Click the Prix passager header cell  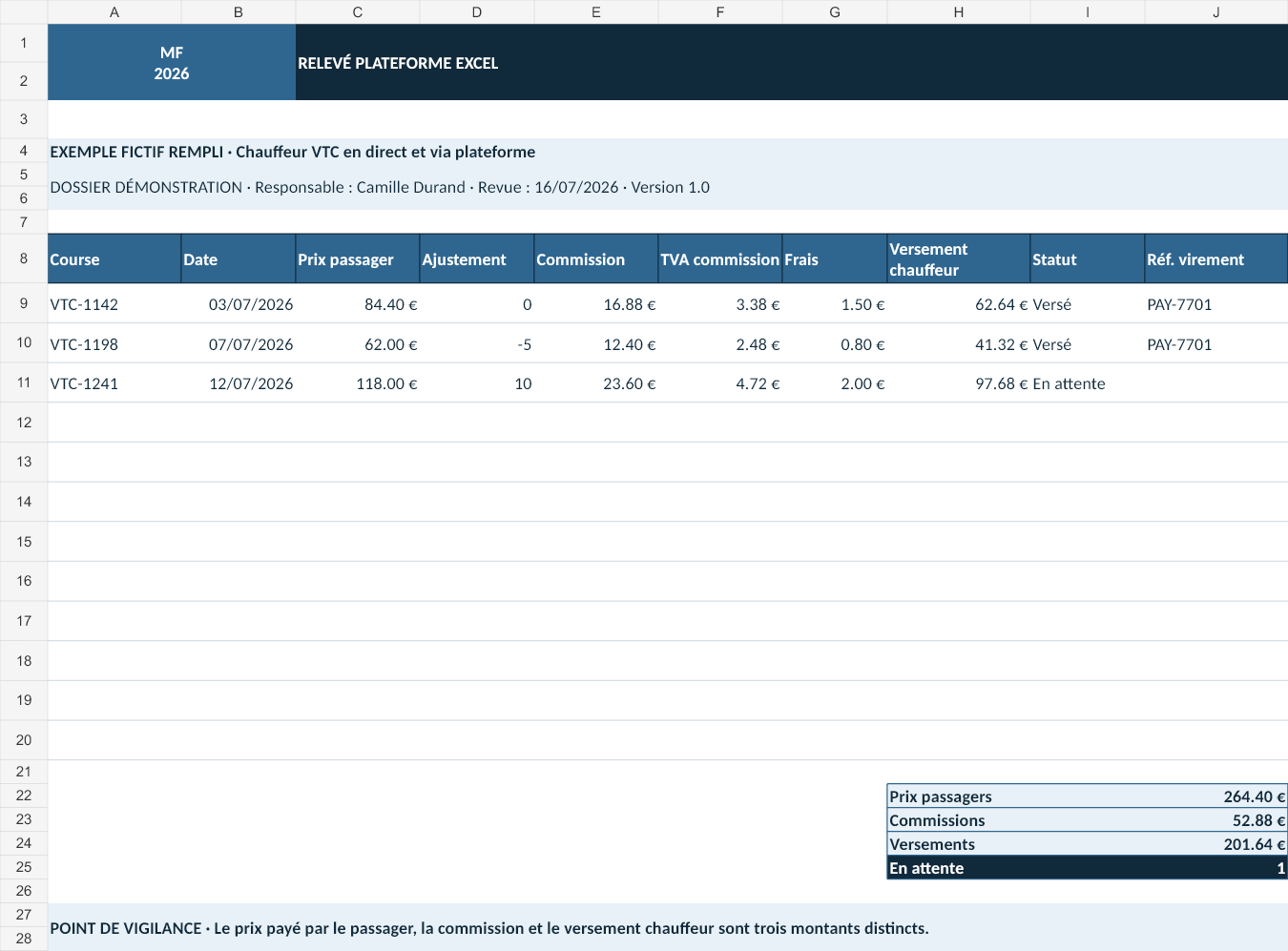click(358, 259)
